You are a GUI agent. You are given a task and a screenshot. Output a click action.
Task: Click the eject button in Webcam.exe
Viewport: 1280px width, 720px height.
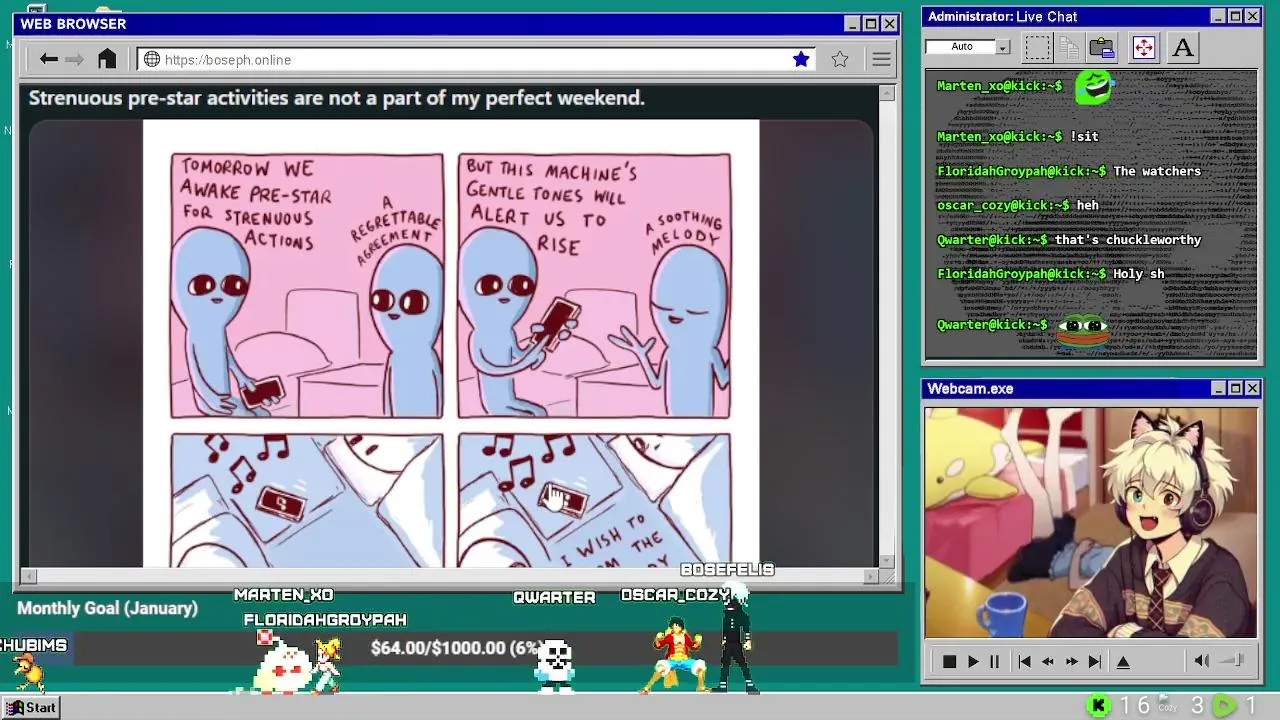[x=1123, y=661]
